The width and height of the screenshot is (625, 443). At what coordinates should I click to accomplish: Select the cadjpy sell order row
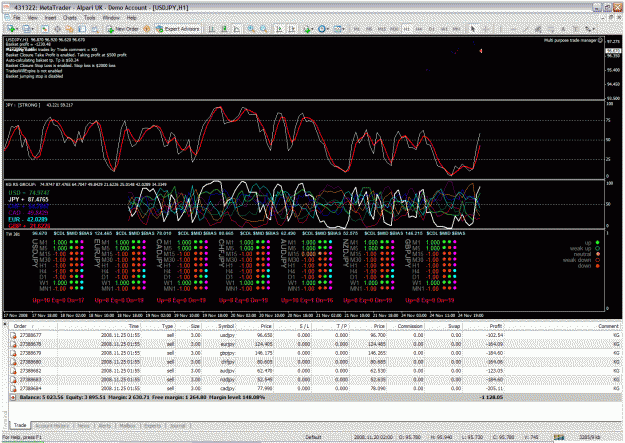point(315,388)
